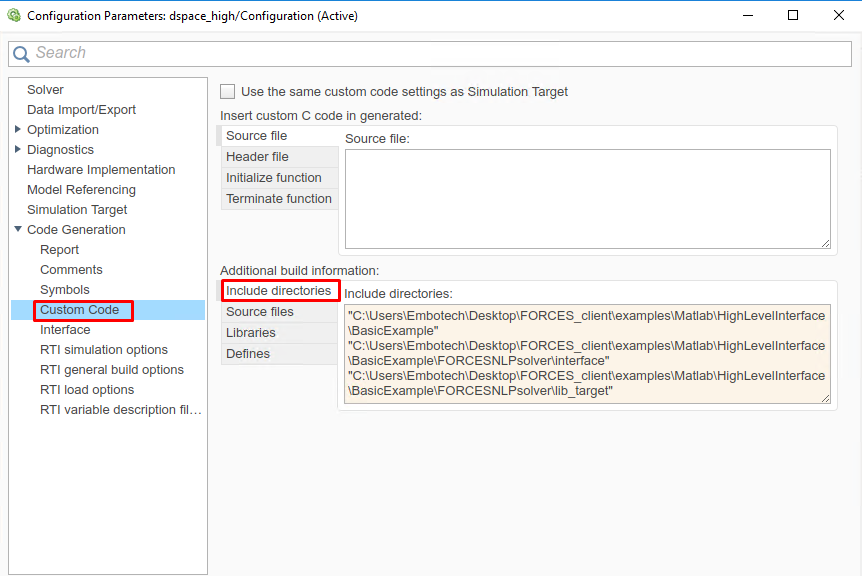Viewport: 862px width, 576px height.
Task: Select the Terminate function tab
Action: tap(278, 199)
